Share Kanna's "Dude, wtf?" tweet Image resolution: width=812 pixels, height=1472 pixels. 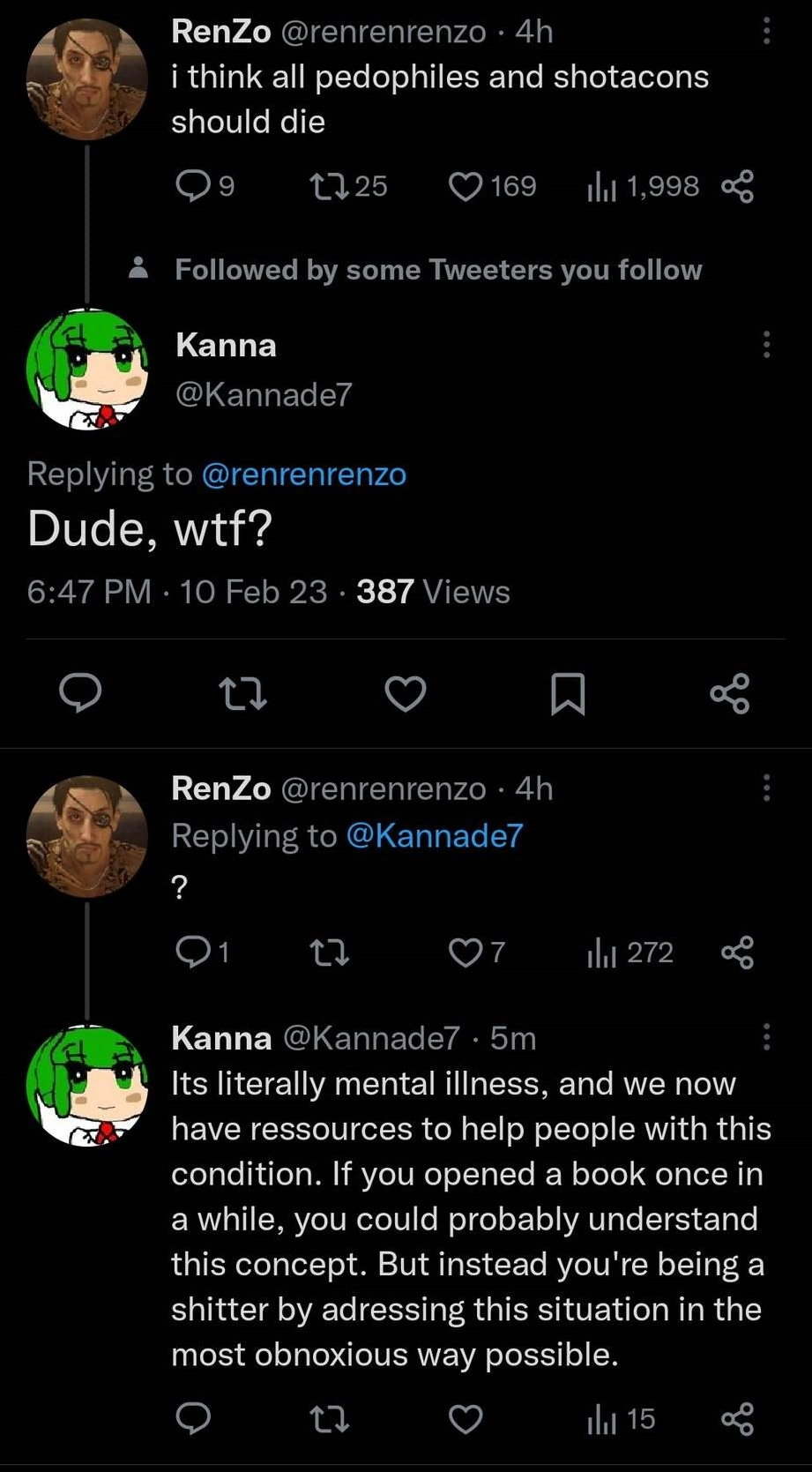730,693
